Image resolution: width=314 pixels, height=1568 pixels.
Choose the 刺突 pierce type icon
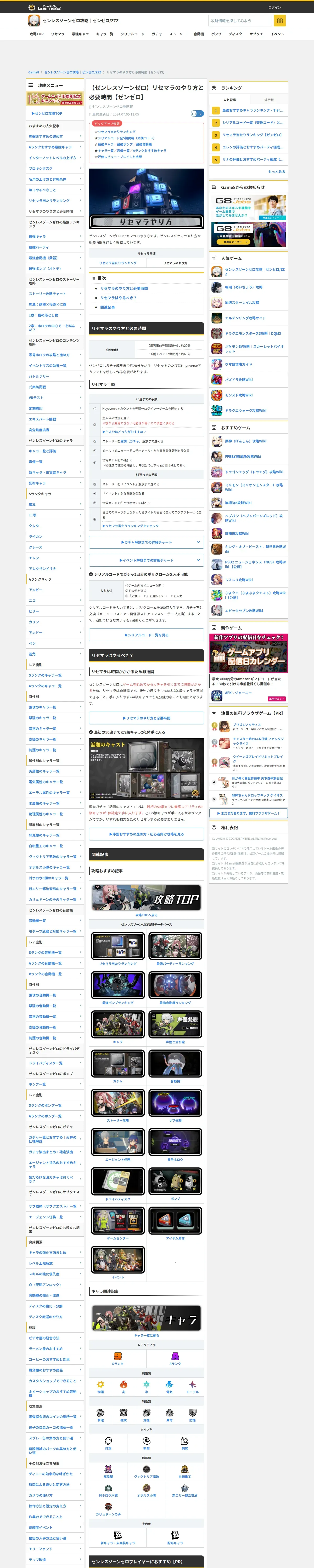click(x=185, y=1441)
